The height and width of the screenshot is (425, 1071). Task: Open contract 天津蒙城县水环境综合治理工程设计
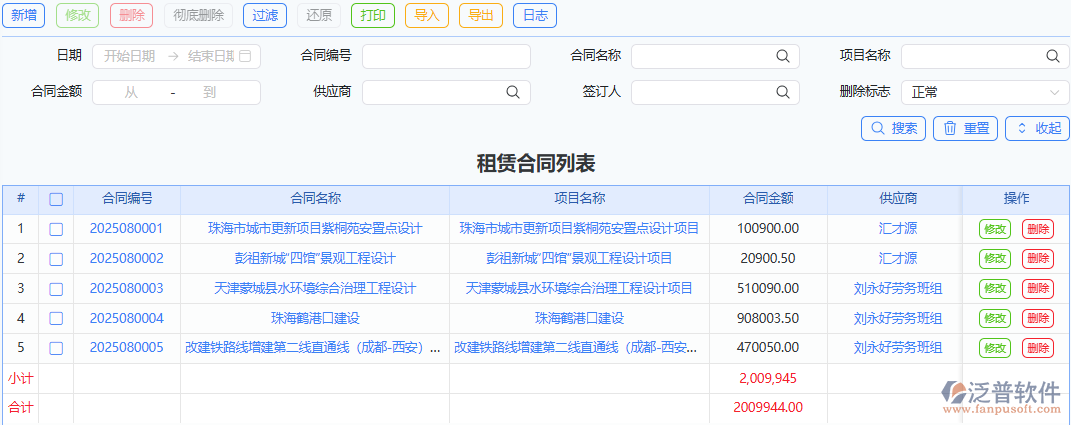(315, 289)
